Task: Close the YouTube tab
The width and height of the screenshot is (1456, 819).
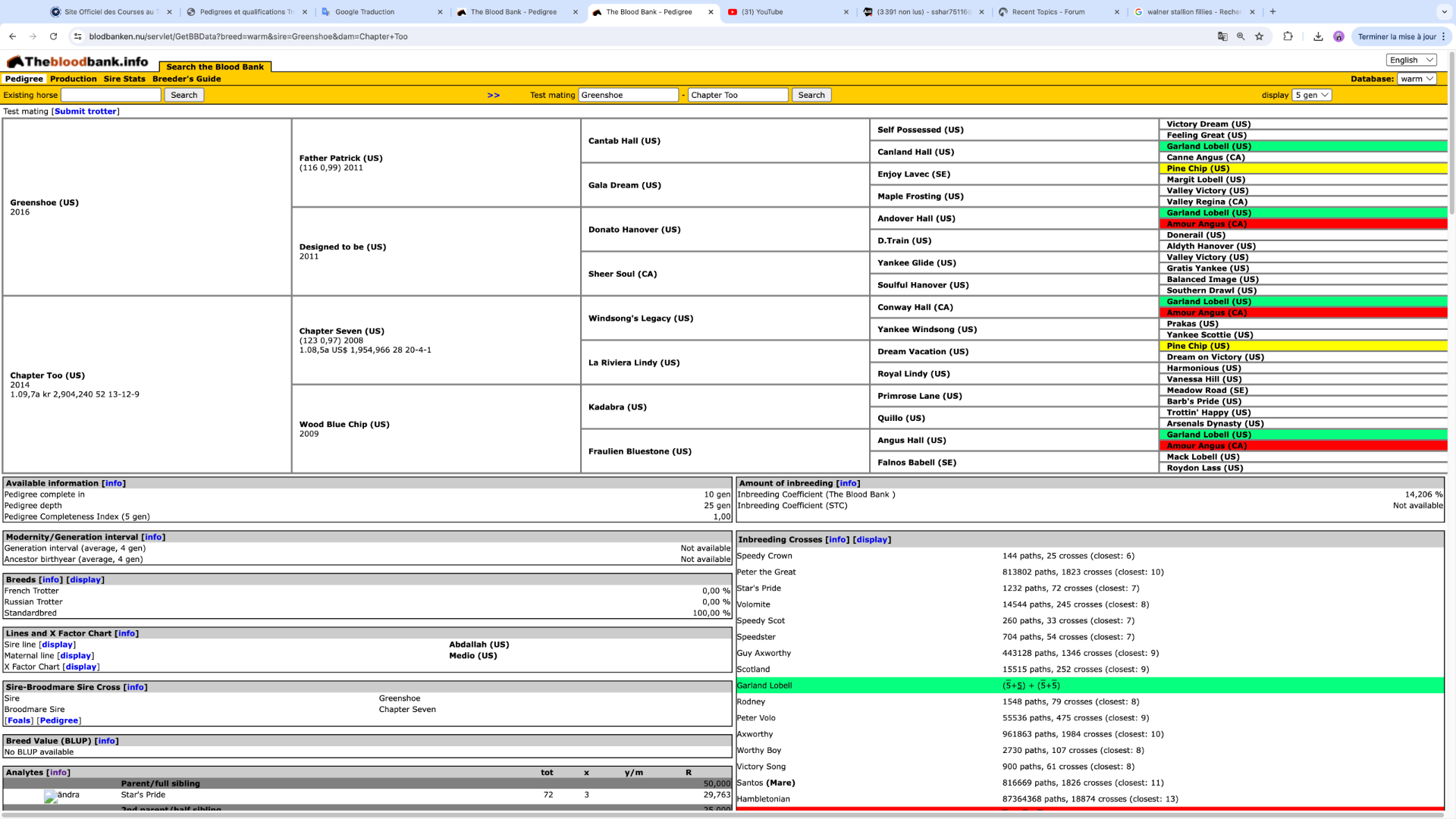Action: click(846, 12)
